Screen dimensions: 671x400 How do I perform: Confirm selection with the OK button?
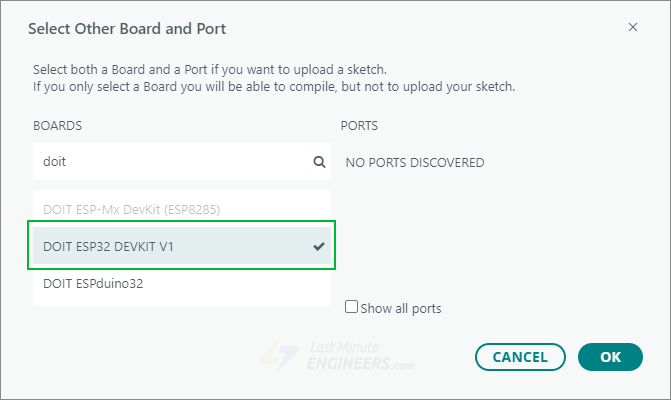(x=610, y=356)
